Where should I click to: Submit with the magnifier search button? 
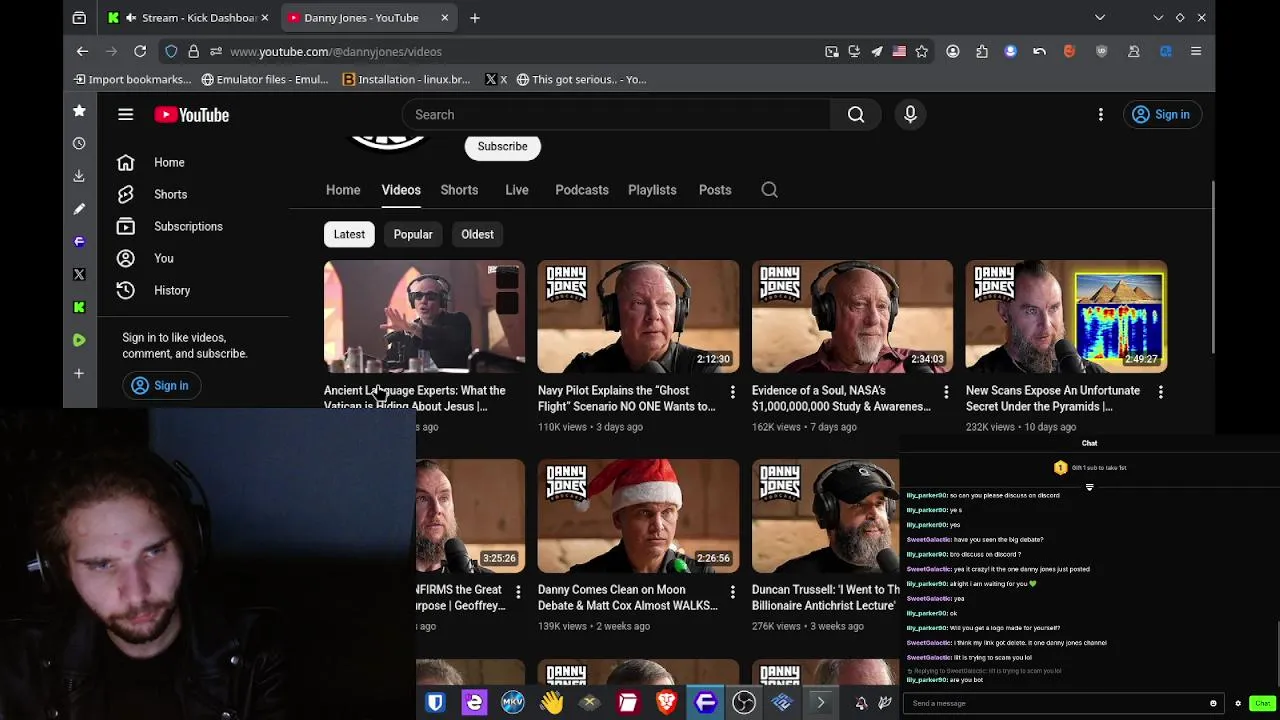pos(856,115)
